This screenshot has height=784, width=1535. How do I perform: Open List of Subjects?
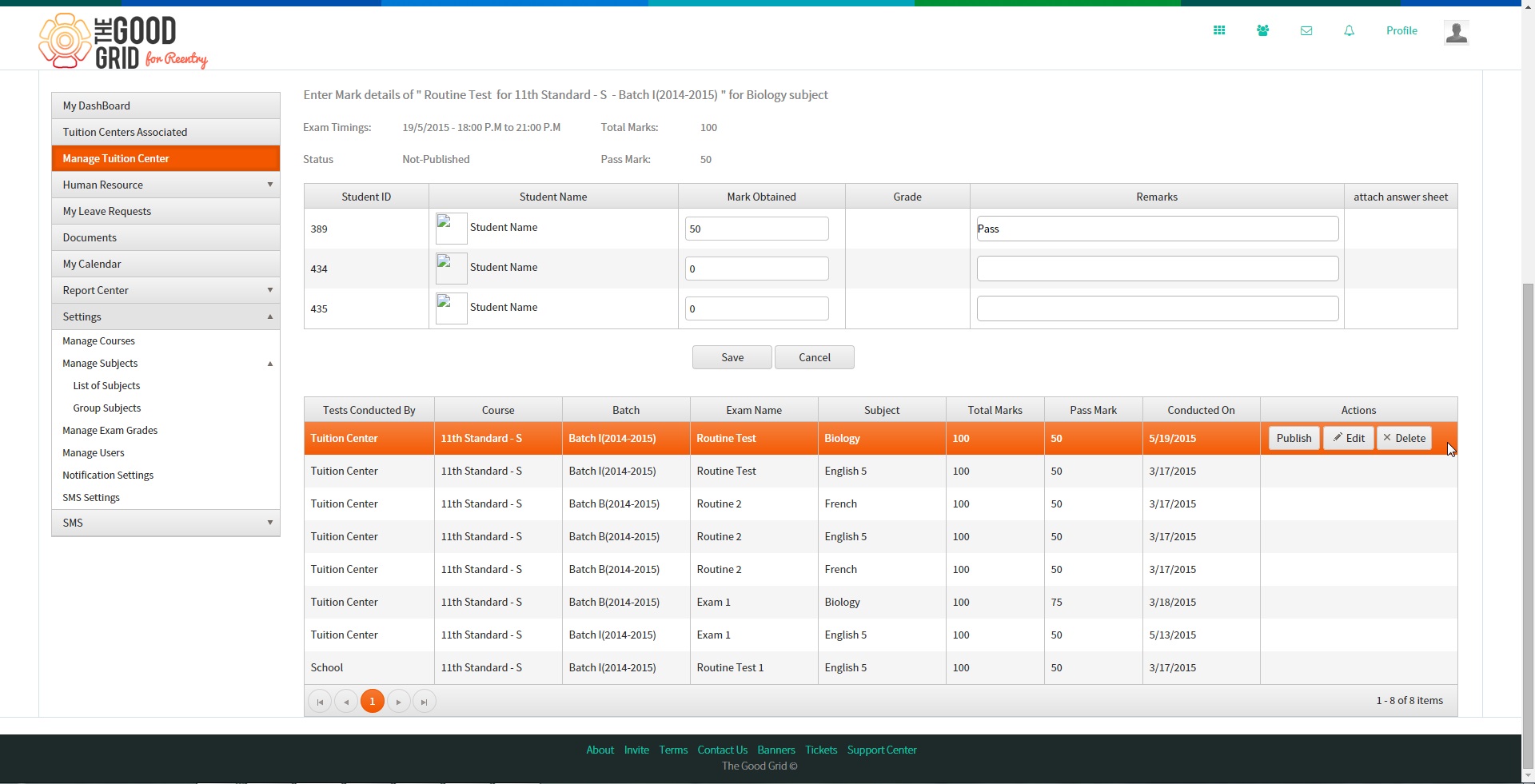click(106, 385)
